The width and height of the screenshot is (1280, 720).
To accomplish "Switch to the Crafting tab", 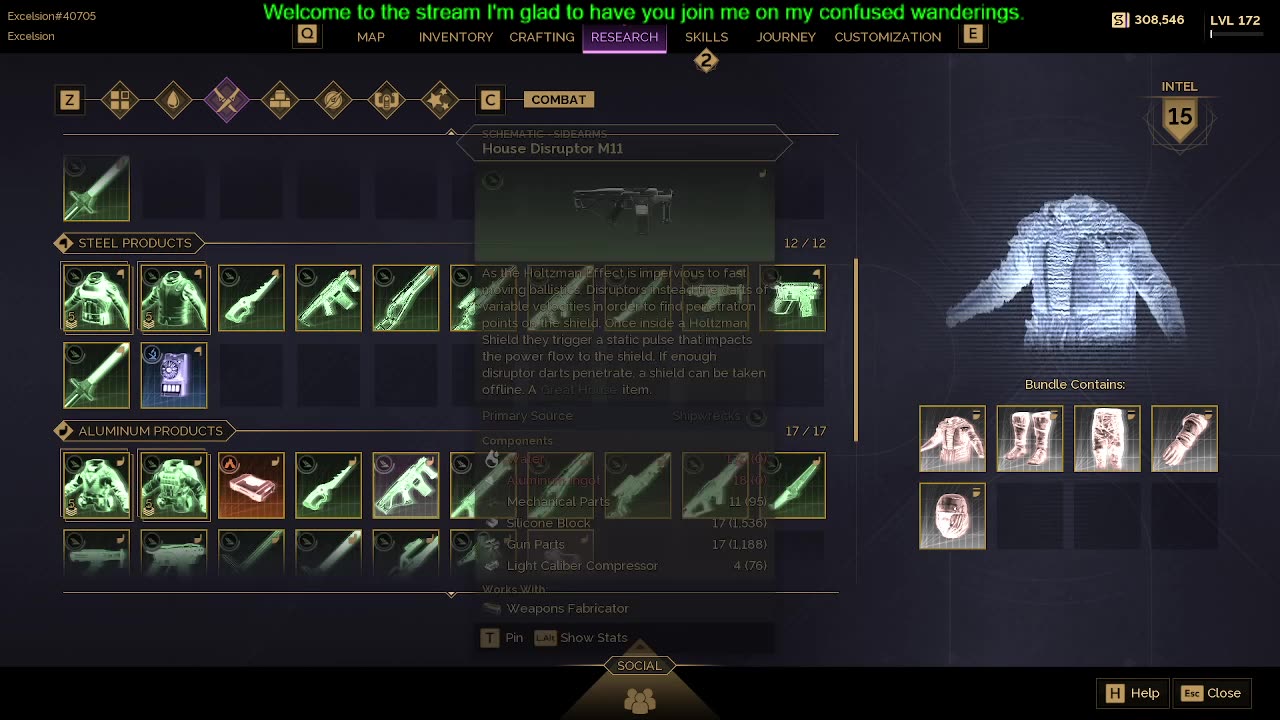I will pyautogui.click(x=542, y=37).
